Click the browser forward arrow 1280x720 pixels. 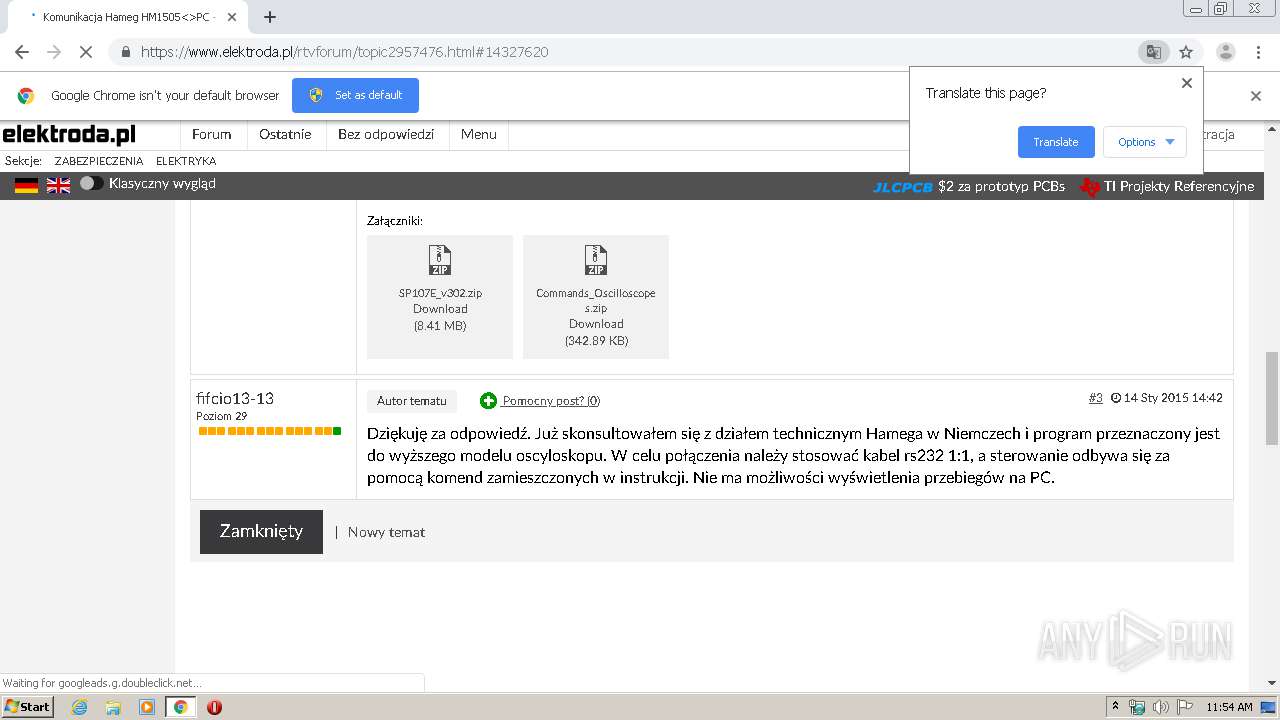[x=54, y=52]
